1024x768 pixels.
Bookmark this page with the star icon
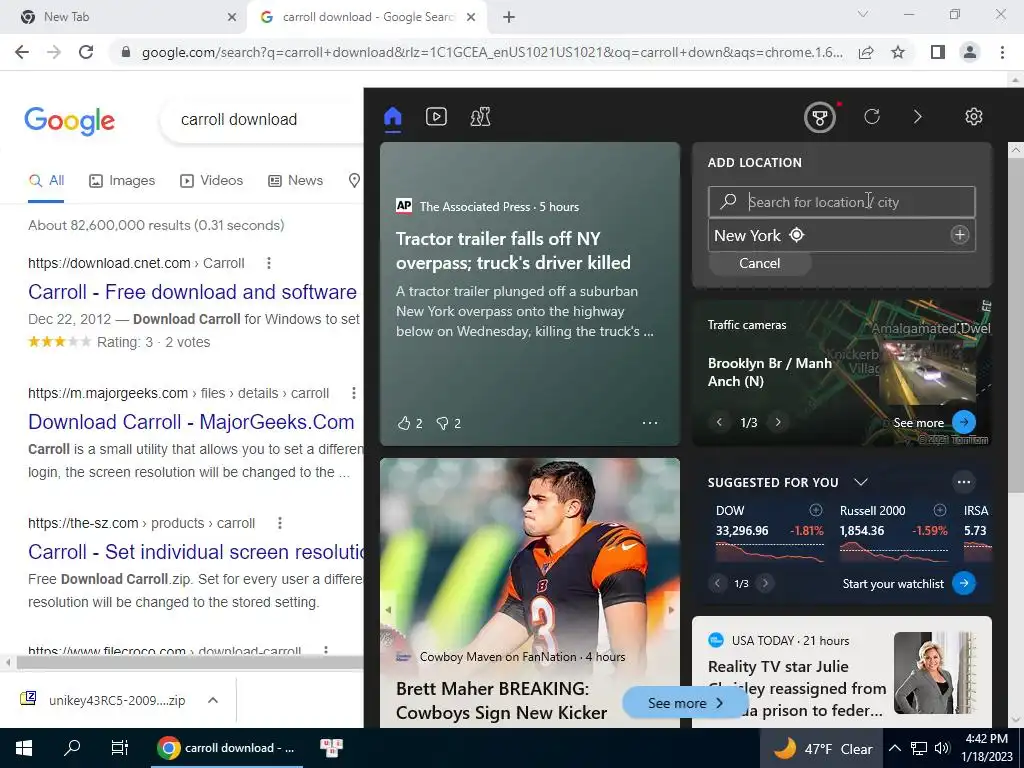[x=898, y=52]
